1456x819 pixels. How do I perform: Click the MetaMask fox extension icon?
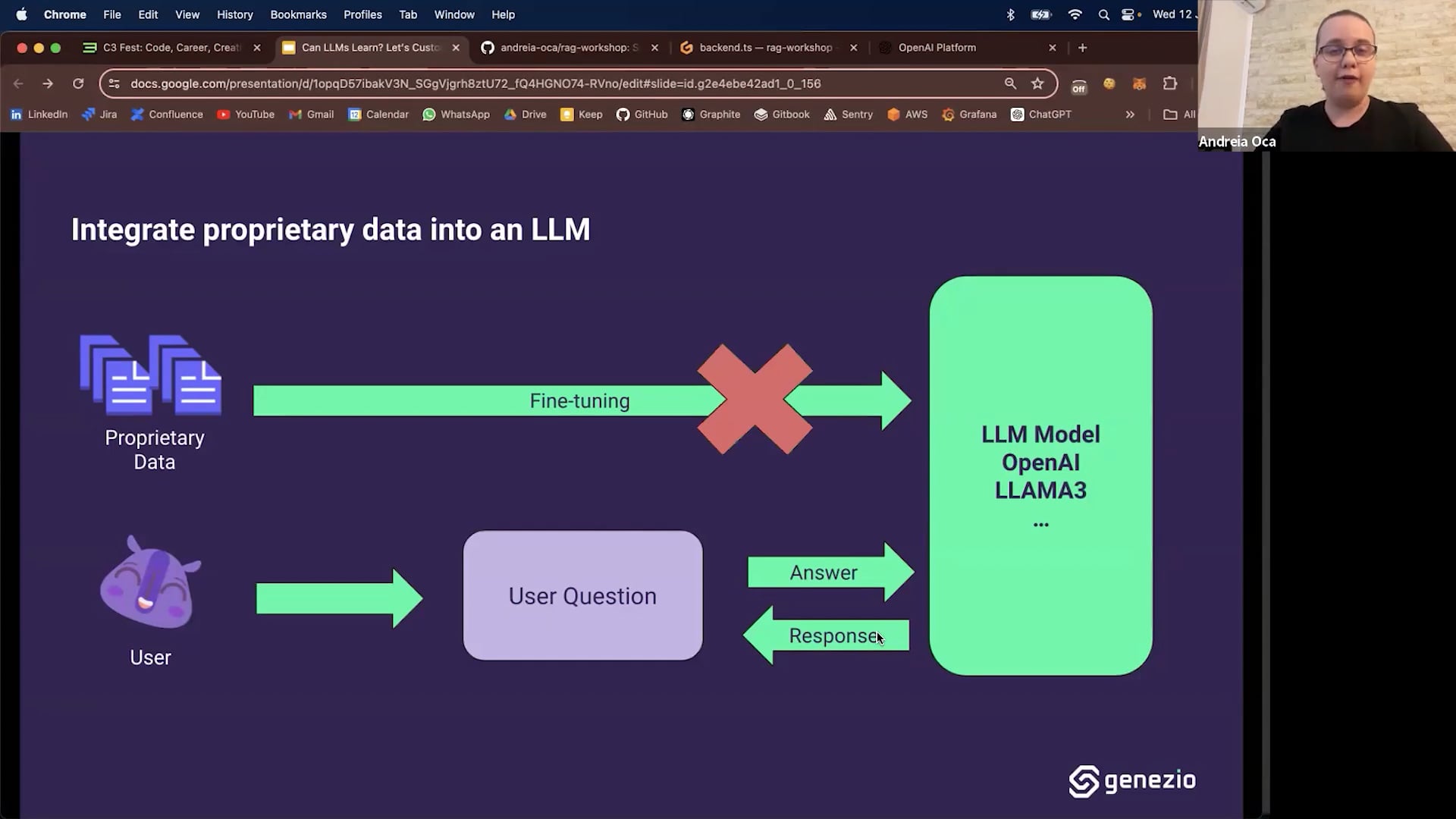coord(1139,83)
